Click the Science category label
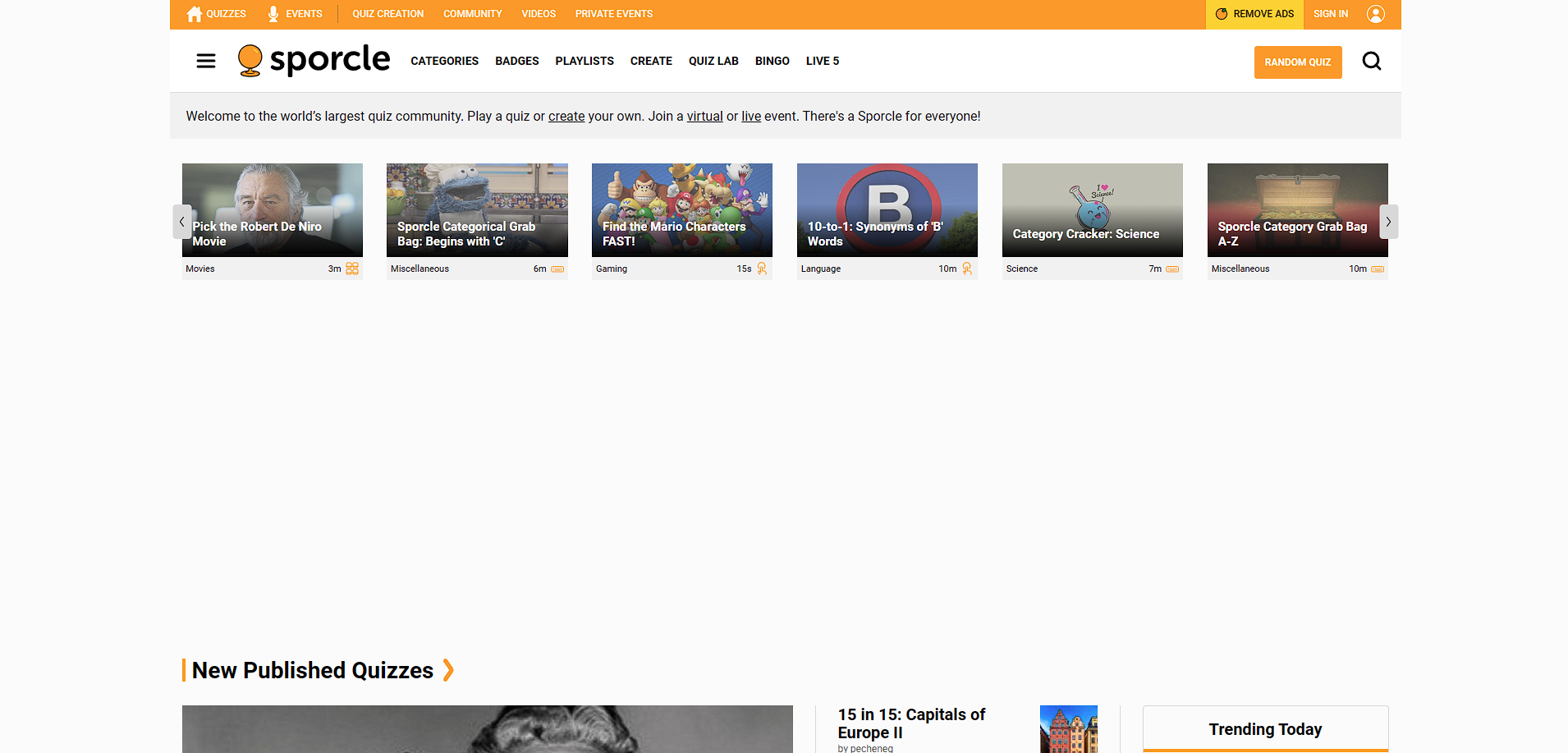1568x753 pixels. coord(1022,269)
